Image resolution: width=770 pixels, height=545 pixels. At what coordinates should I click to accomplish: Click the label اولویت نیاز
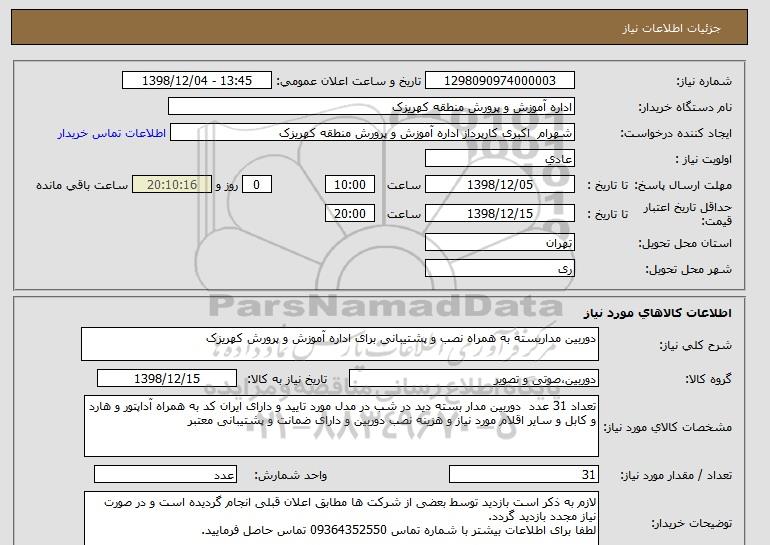(x=704, y=159)
